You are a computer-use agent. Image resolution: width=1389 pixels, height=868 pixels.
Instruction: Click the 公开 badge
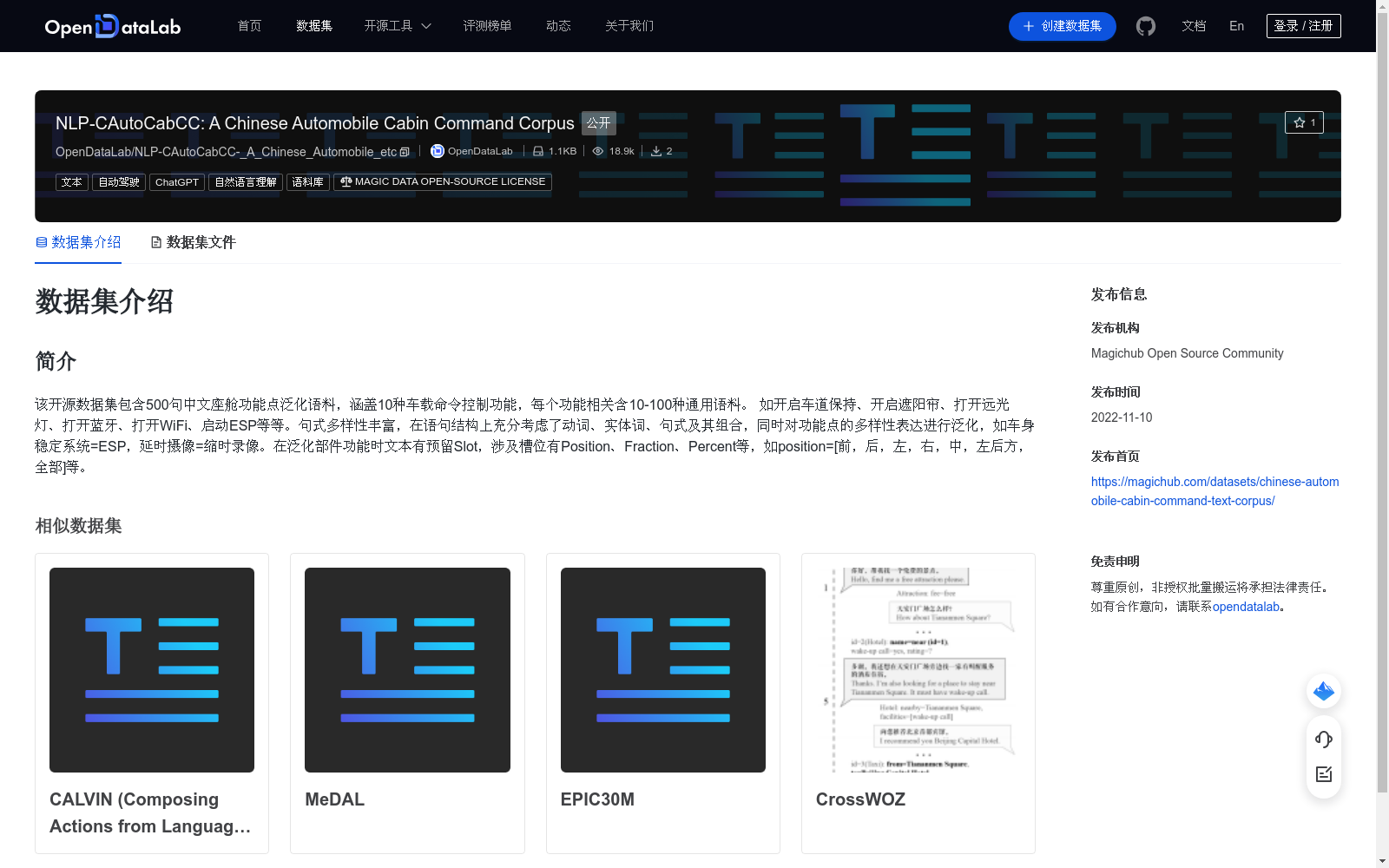coord(599,123)
